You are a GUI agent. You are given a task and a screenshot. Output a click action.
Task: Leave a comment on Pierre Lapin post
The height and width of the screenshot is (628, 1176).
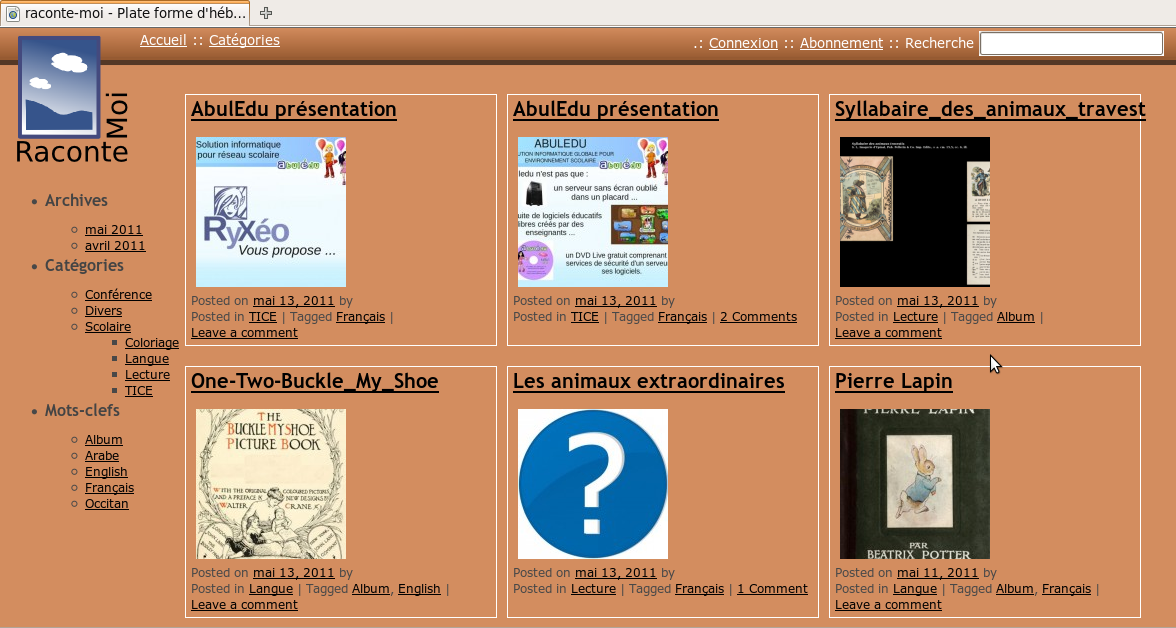point(888,605)
